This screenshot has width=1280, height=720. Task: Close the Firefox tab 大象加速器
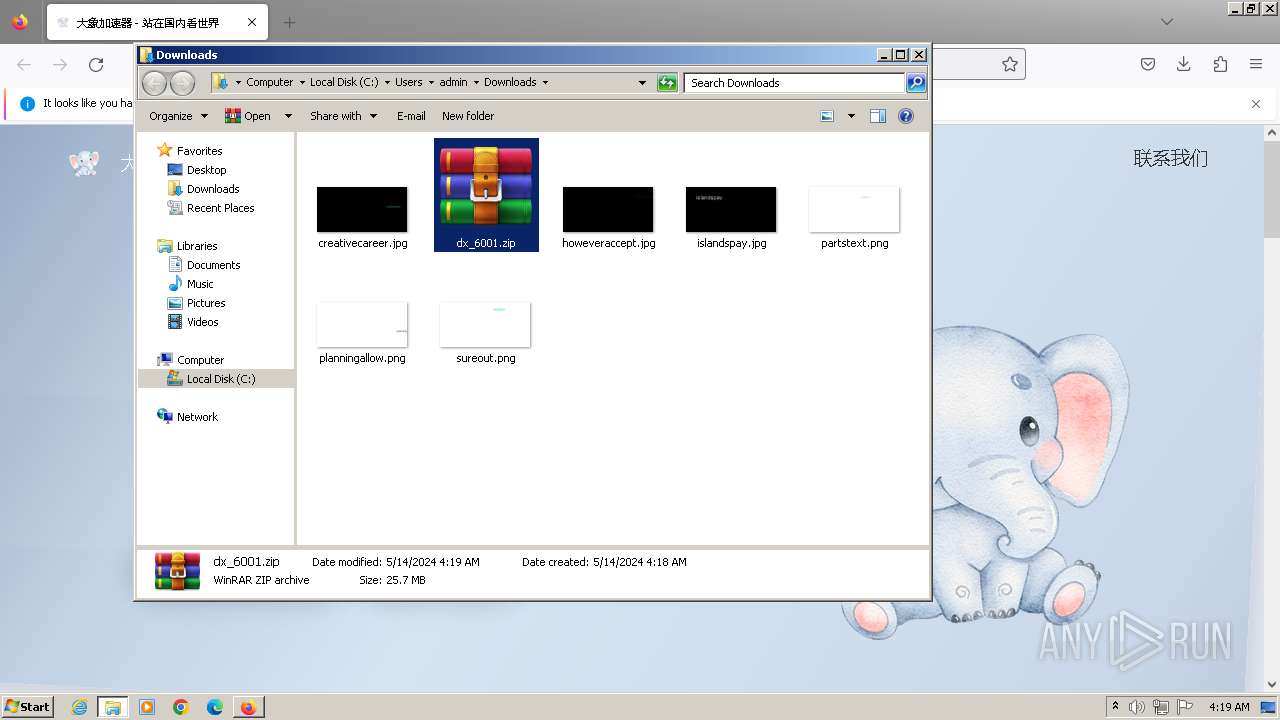point(251,22)
